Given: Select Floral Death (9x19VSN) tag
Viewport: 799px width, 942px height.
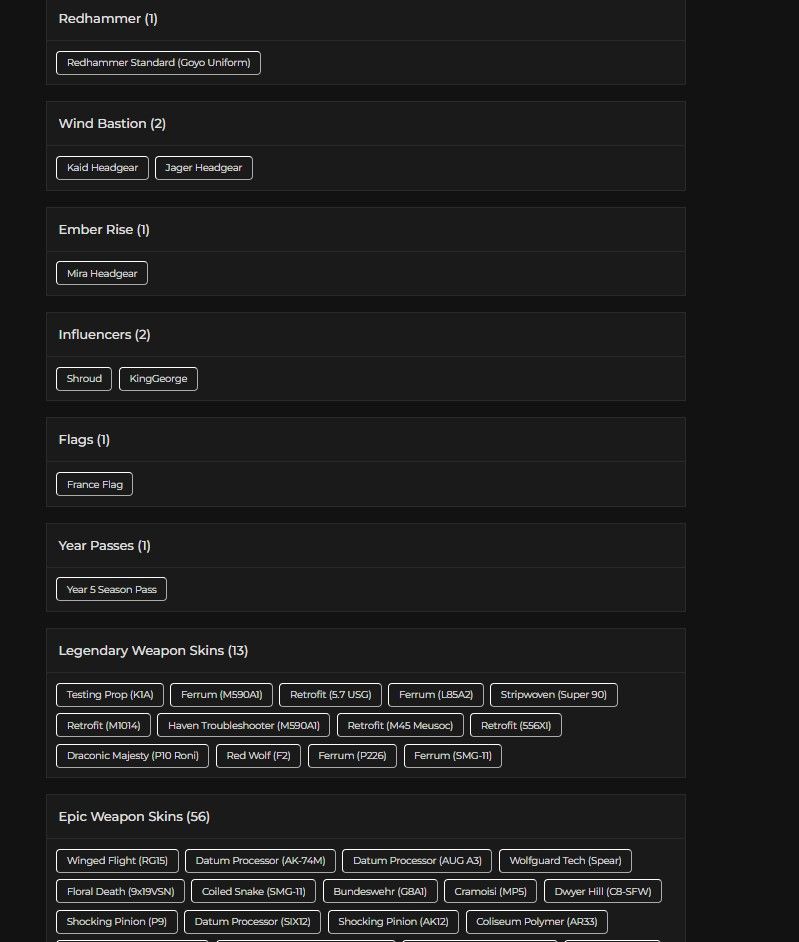Looking at the screenshot, I should coord(120,892).
